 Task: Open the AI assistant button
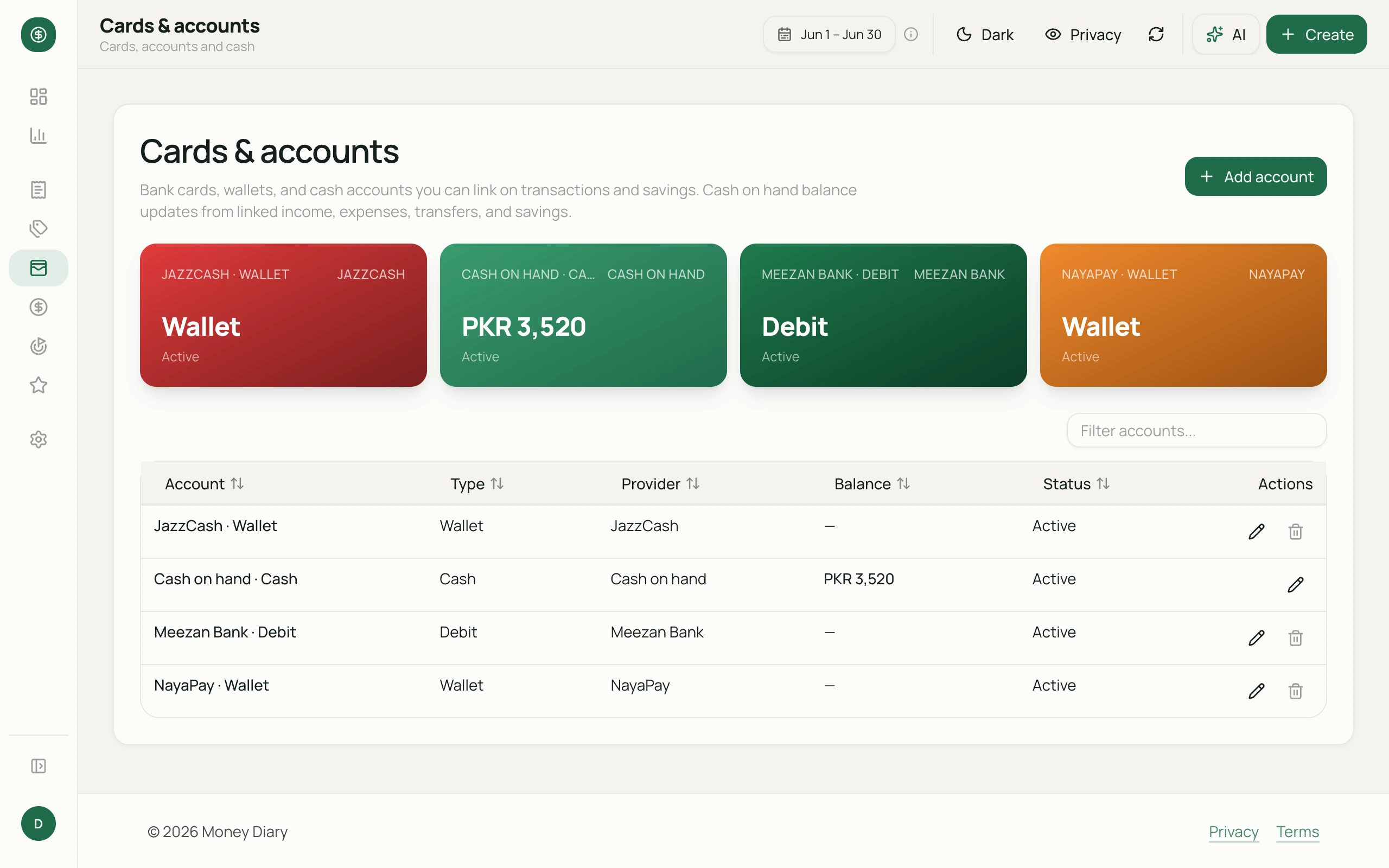(1226, 34)
